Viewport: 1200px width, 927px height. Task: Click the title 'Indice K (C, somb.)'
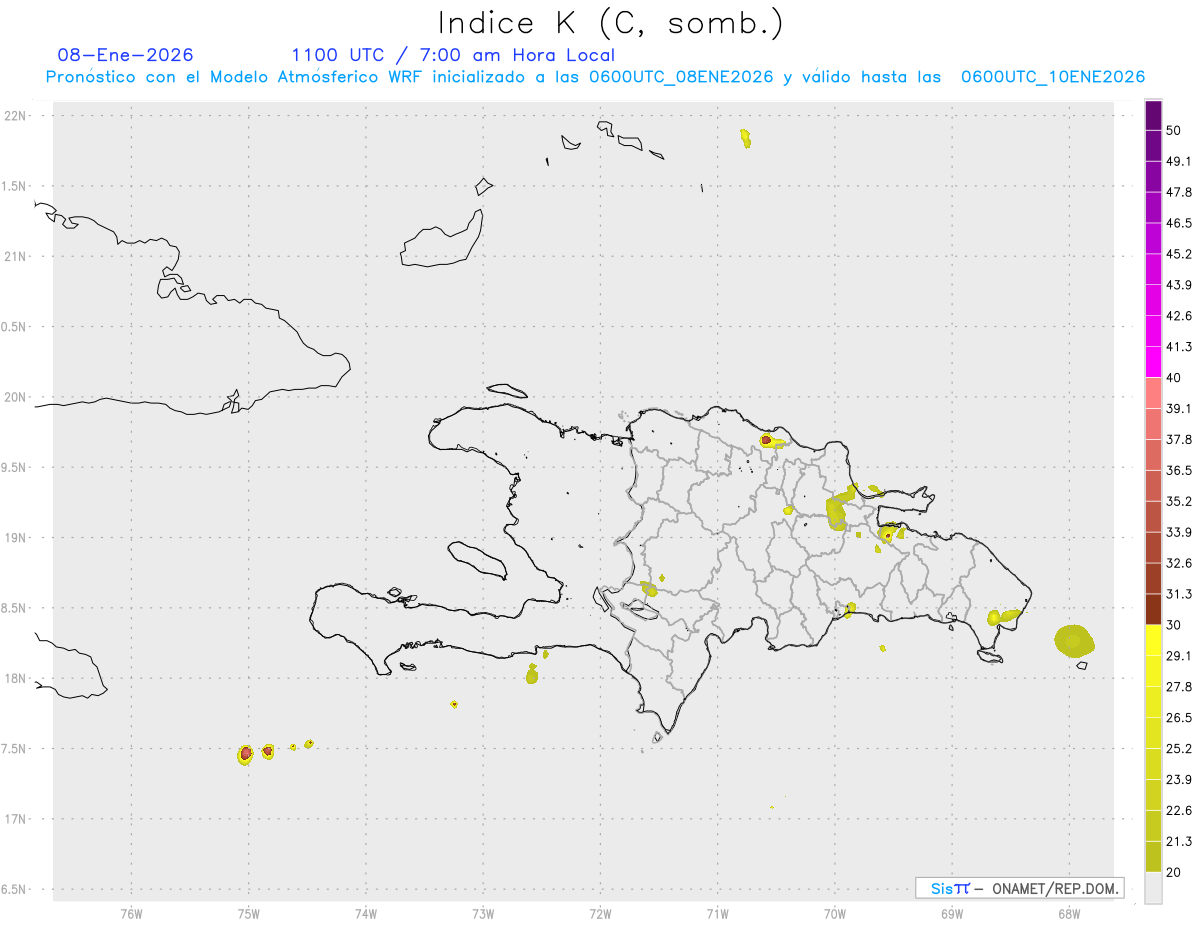click(x=610, y=23)
